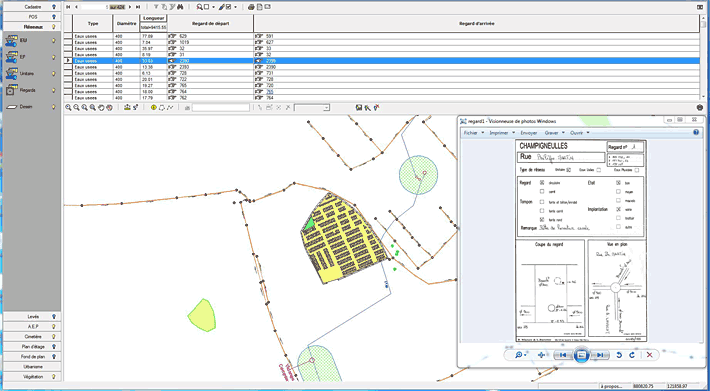This screenshot has width=710, height=391.
Task: Click the Dessin layer icon
Action: click(x=11, y=107)
